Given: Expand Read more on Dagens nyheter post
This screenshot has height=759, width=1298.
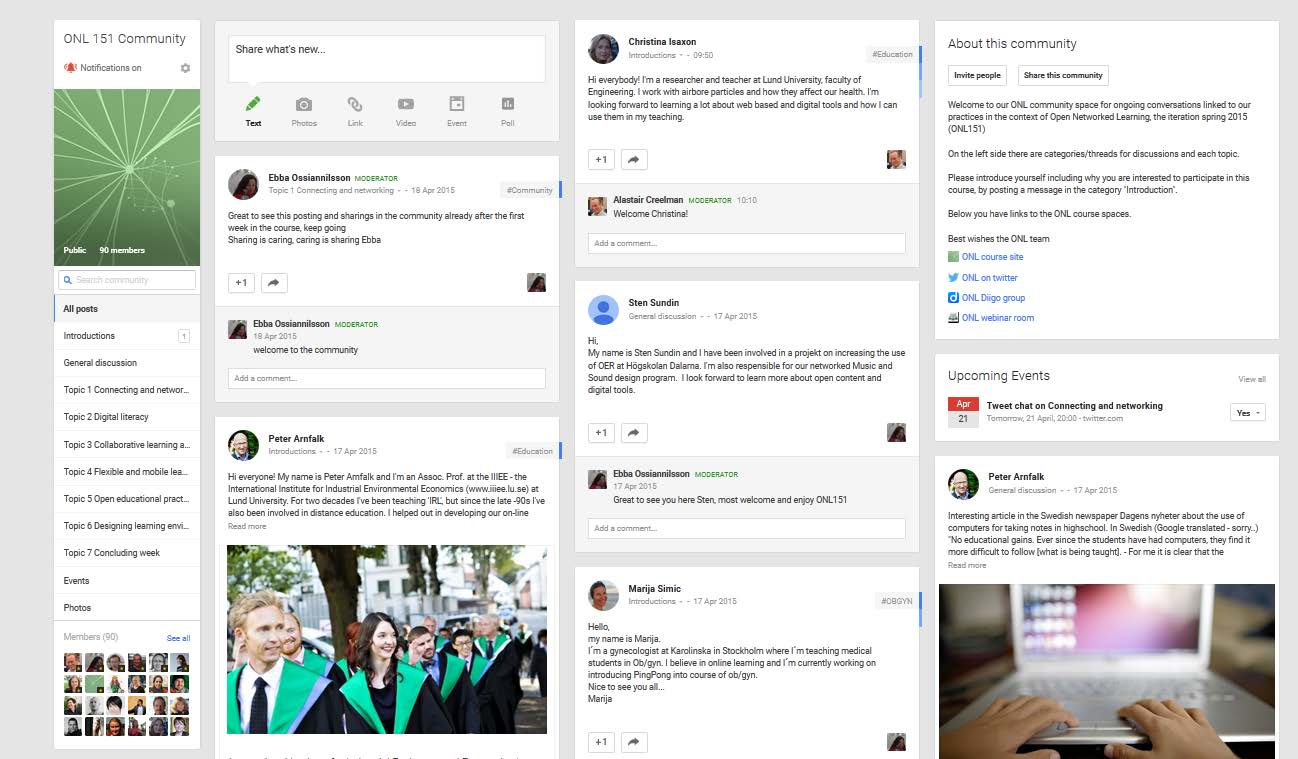Looking at the screenshot, I should click(967, 565).
